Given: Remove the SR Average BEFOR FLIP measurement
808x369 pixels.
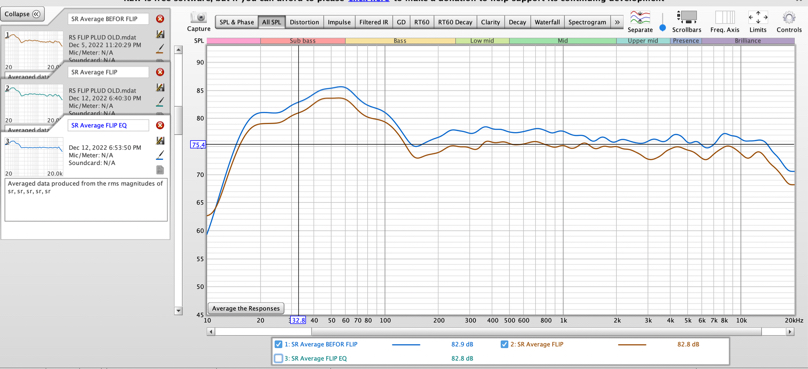Looking at the screenshot, I should (160, 19).
